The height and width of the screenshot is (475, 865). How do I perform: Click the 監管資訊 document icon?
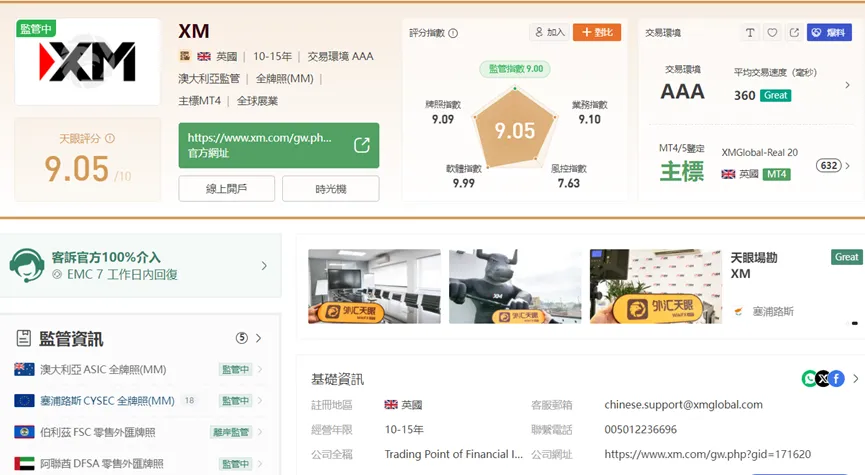coord(24,338)
